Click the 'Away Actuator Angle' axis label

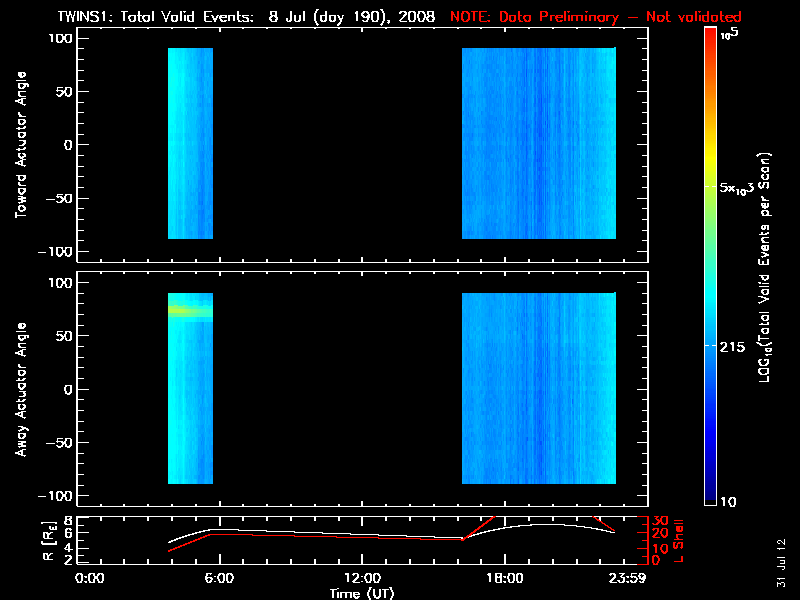coord(20,389)
